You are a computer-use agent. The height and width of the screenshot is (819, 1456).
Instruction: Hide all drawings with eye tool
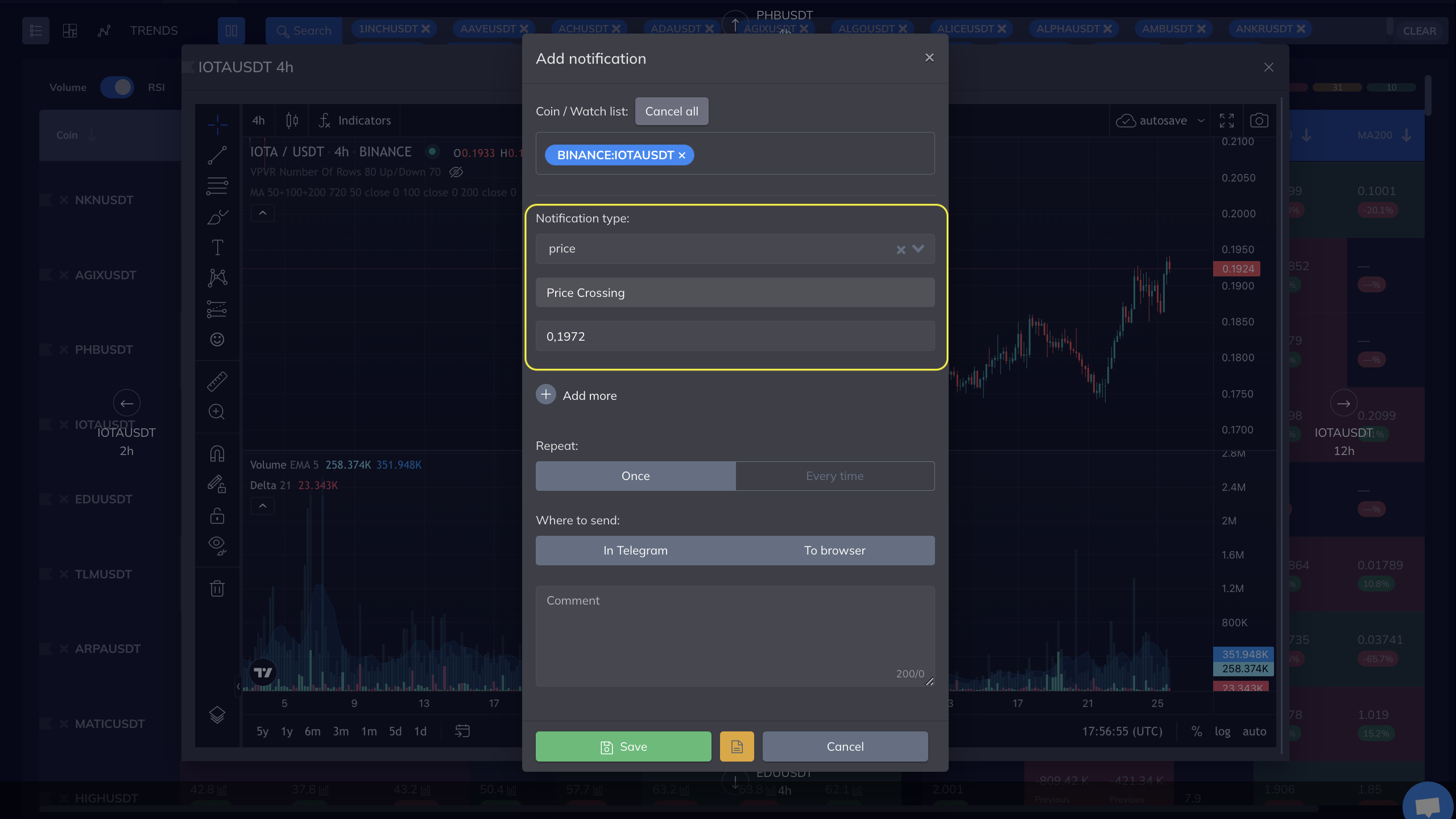coord(217,546)
